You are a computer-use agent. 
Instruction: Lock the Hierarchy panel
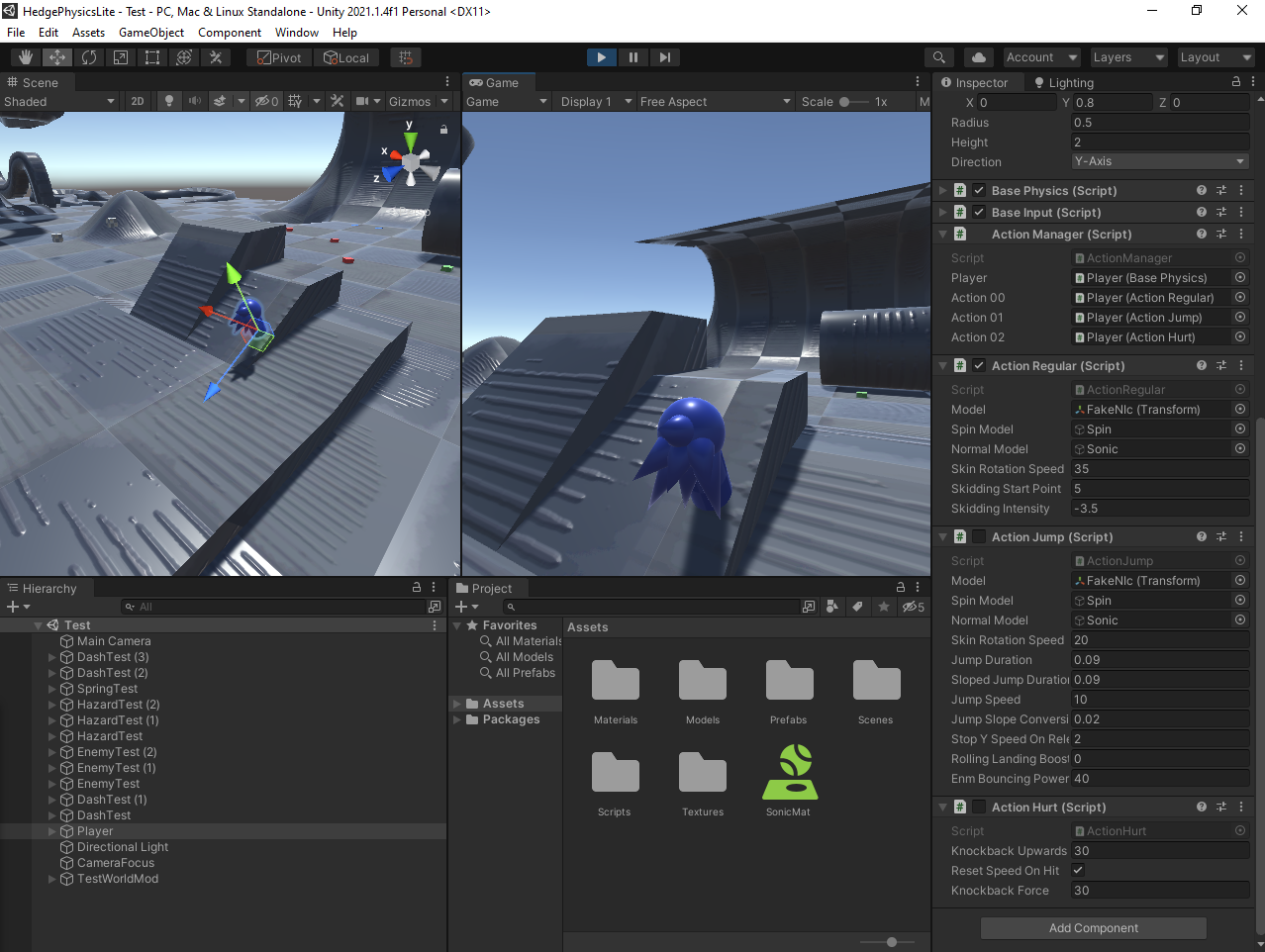pos(417,588)
